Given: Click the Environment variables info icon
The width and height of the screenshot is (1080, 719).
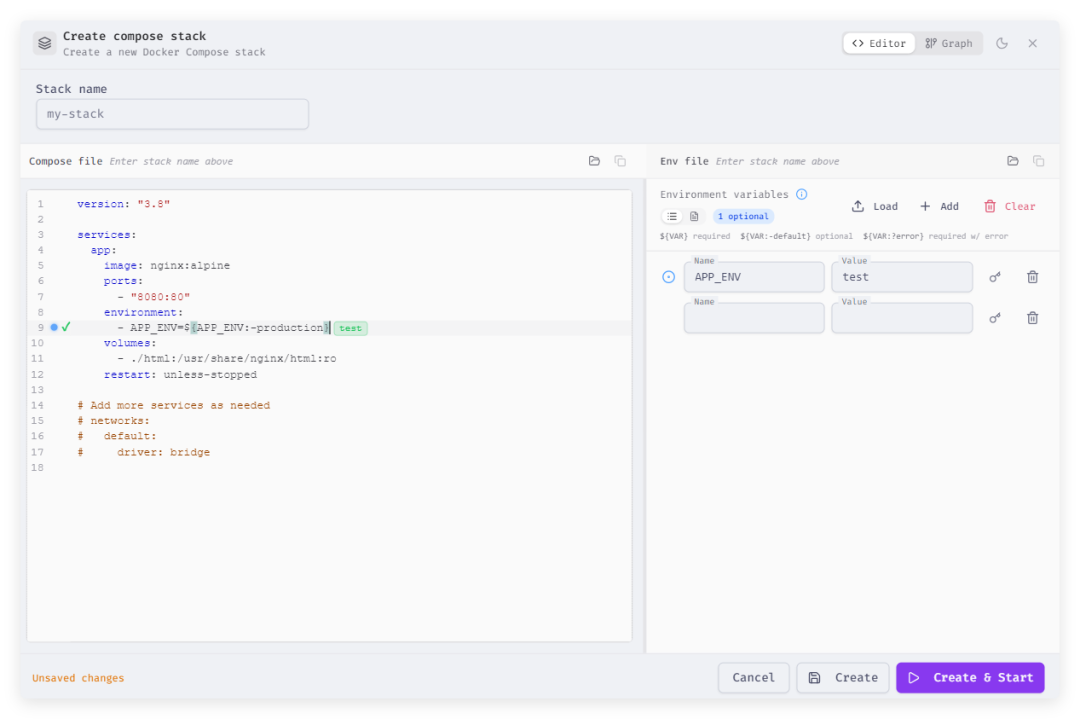Looking at the screenshot, I should tap(802, 194).
